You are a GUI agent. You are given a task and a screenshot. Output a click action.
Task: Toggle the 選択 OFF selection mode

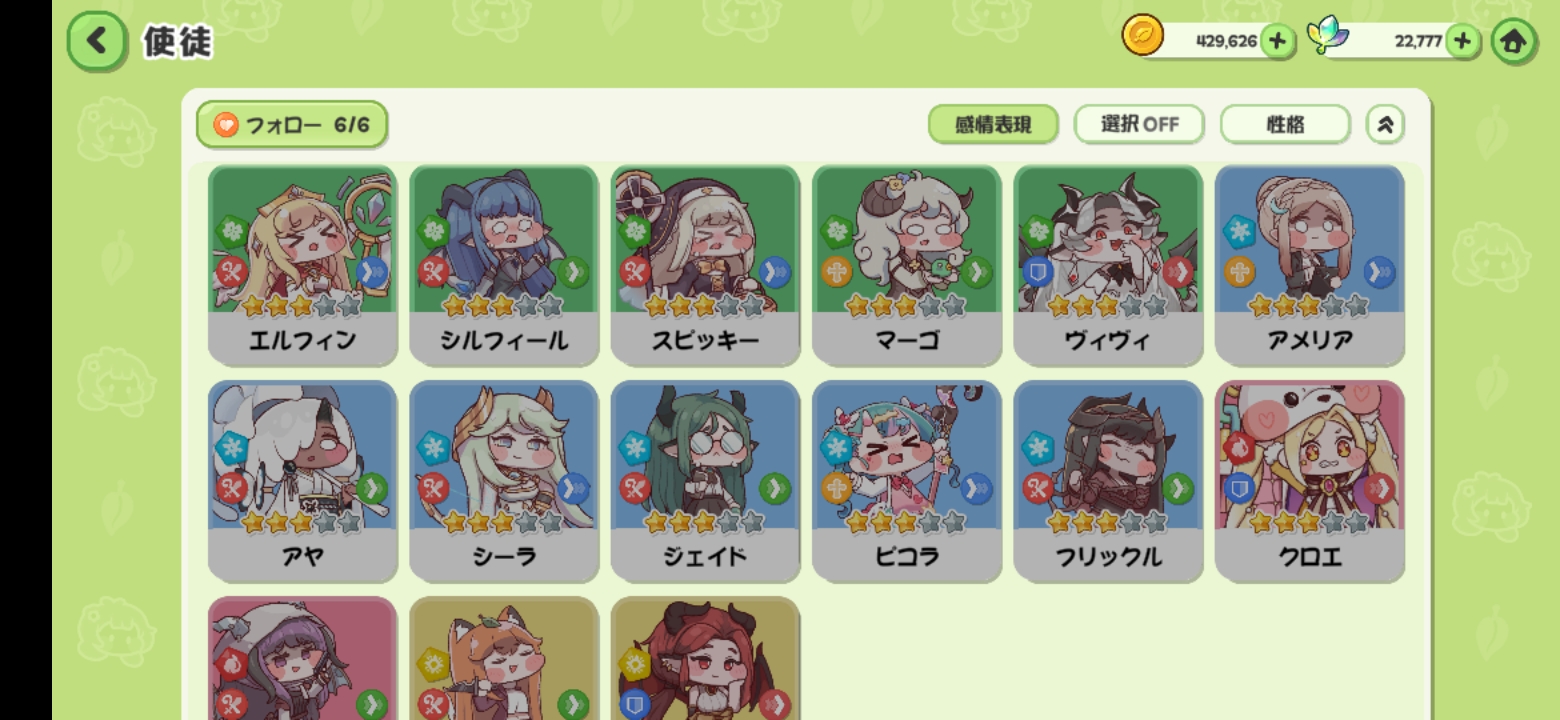(1139, 125)
